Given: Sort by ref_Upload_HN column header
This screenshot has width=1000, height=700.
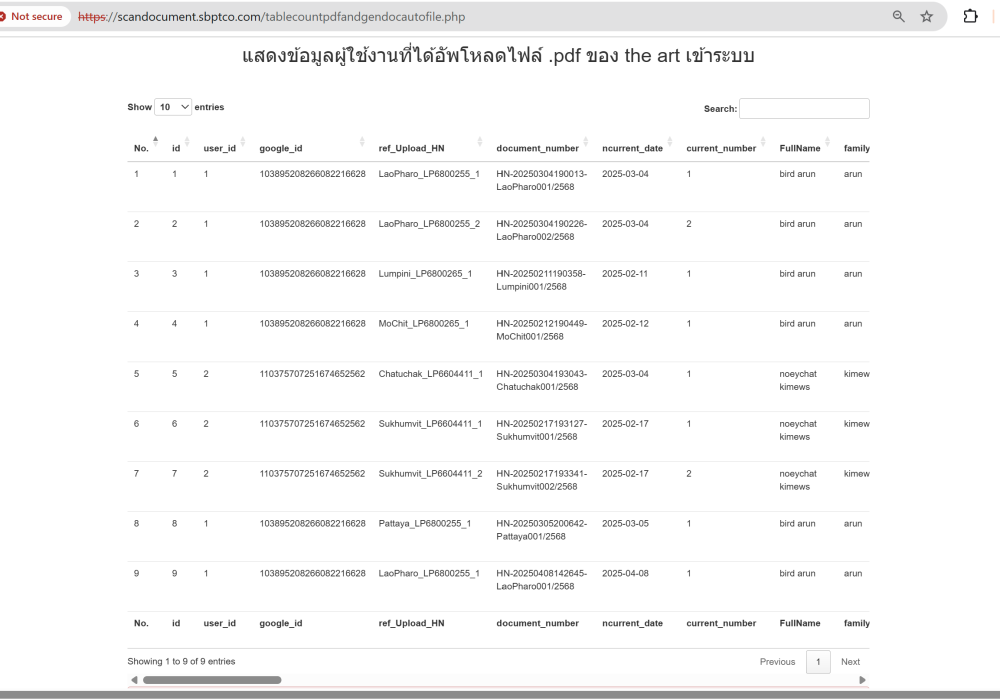Looking at the screenshot, I should 411,148.
